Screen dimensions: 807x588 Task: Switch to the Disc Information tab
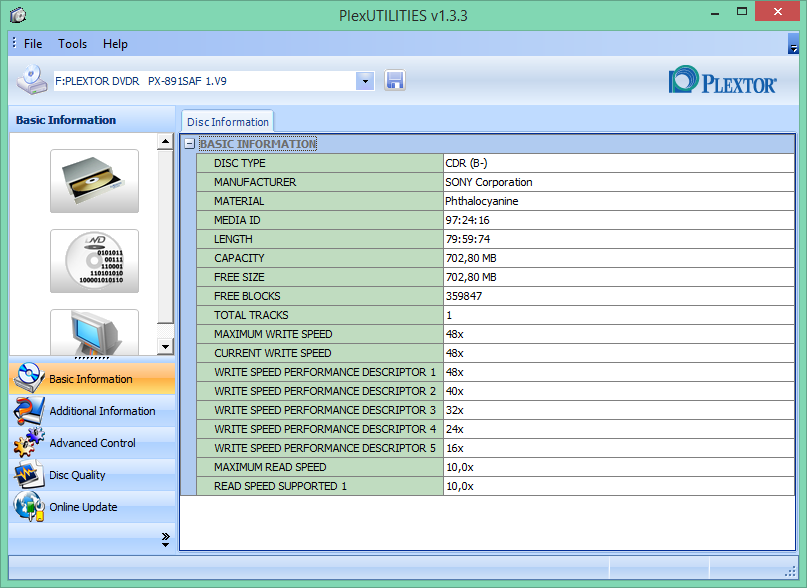coord(227,122)
